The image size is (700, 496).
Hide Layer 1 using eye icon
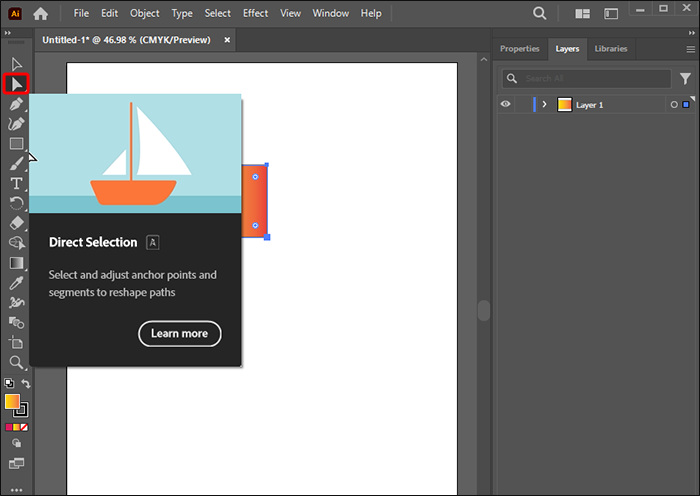tap(506, 104)
